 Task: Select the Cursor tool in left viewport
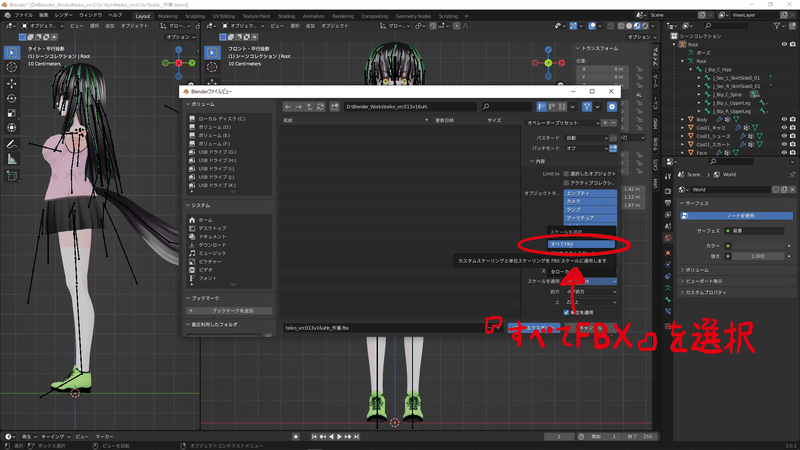[12, 67]
